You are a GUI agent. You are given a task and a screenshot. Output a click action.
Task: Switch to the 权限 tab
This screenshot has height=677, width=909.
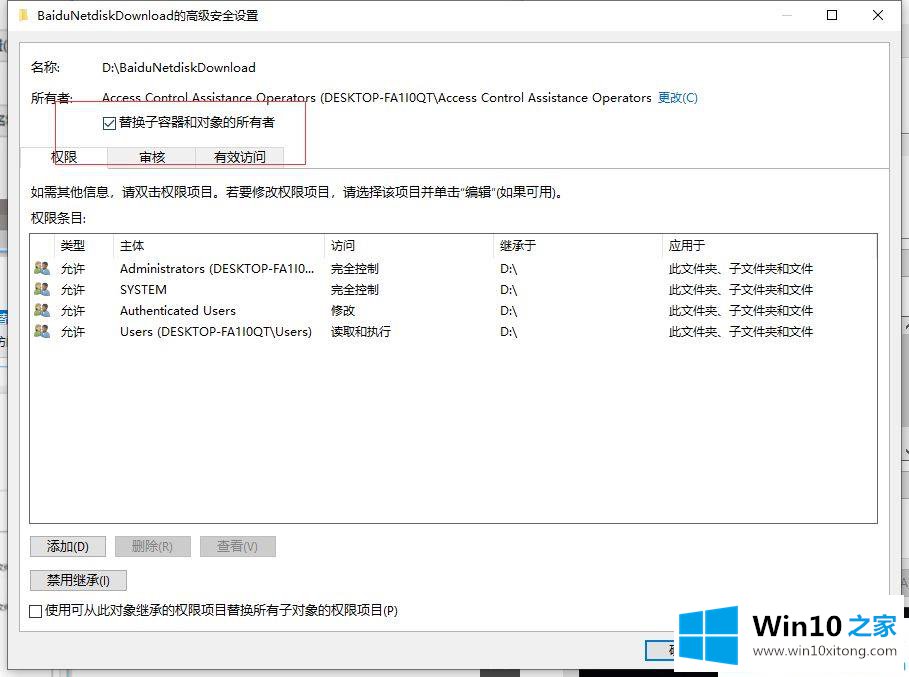[x=64, y=157]
